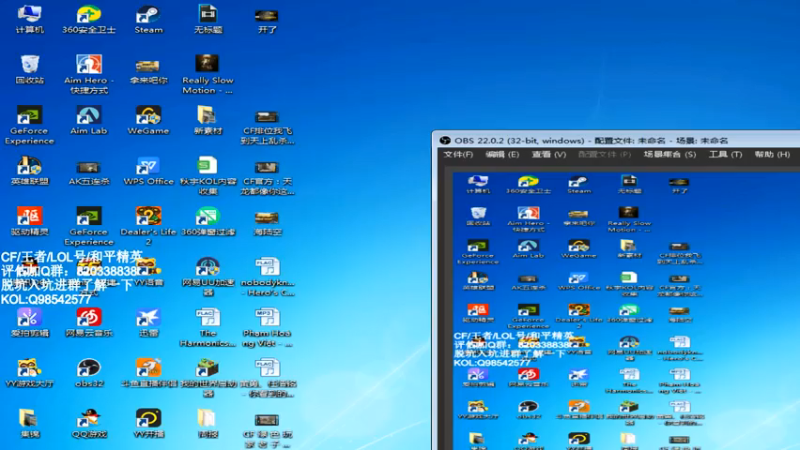Open the 回收站 (Recycle Bin) icon
Image resolution: width=800 pixels, height=450 pixels.
point(29,70)
